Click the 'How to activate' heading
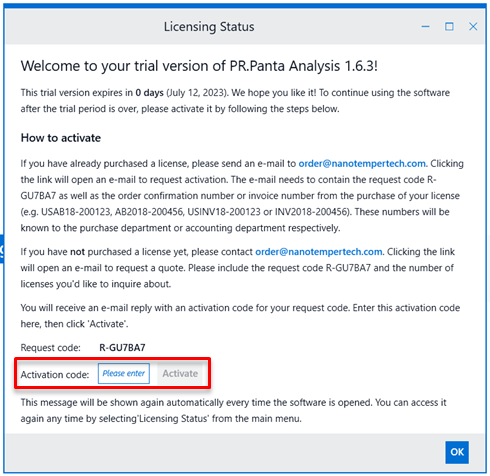 pos(61,138)
